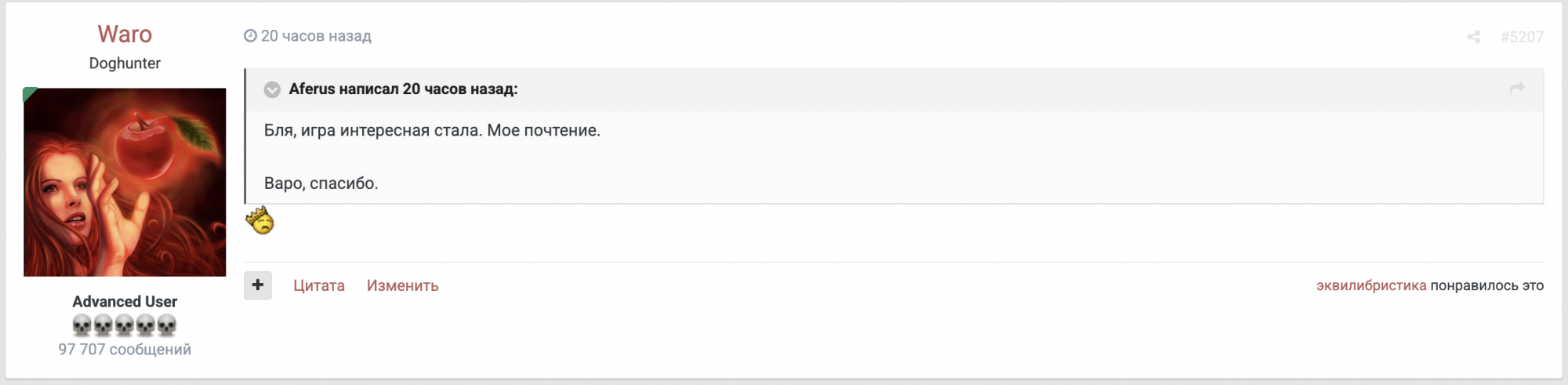Click the crowned sad emoji
1568x385 pixels.
click(x=260, y=220)
